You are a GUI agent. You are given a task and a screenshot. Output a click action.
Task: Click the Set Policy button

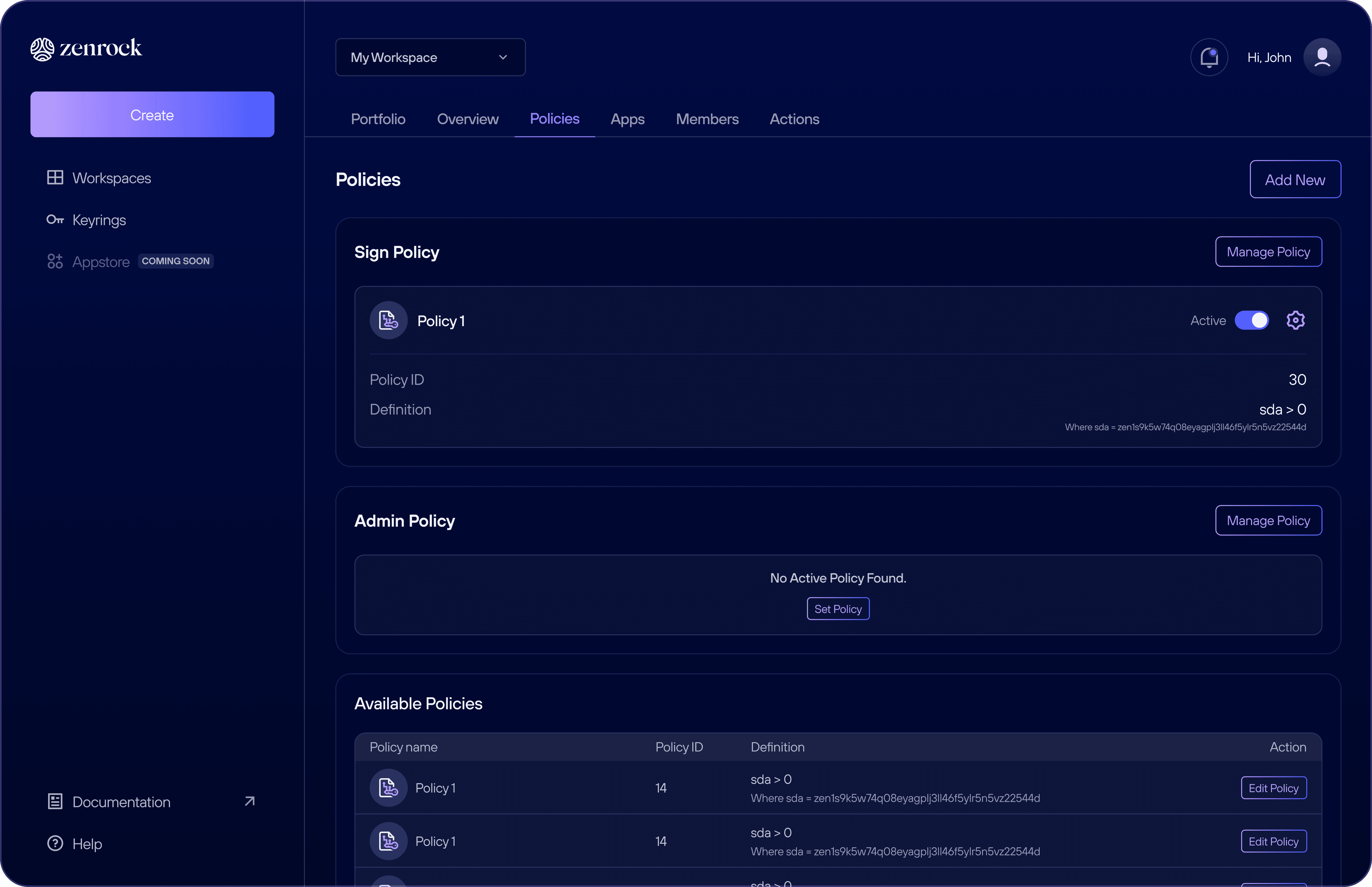838,609
